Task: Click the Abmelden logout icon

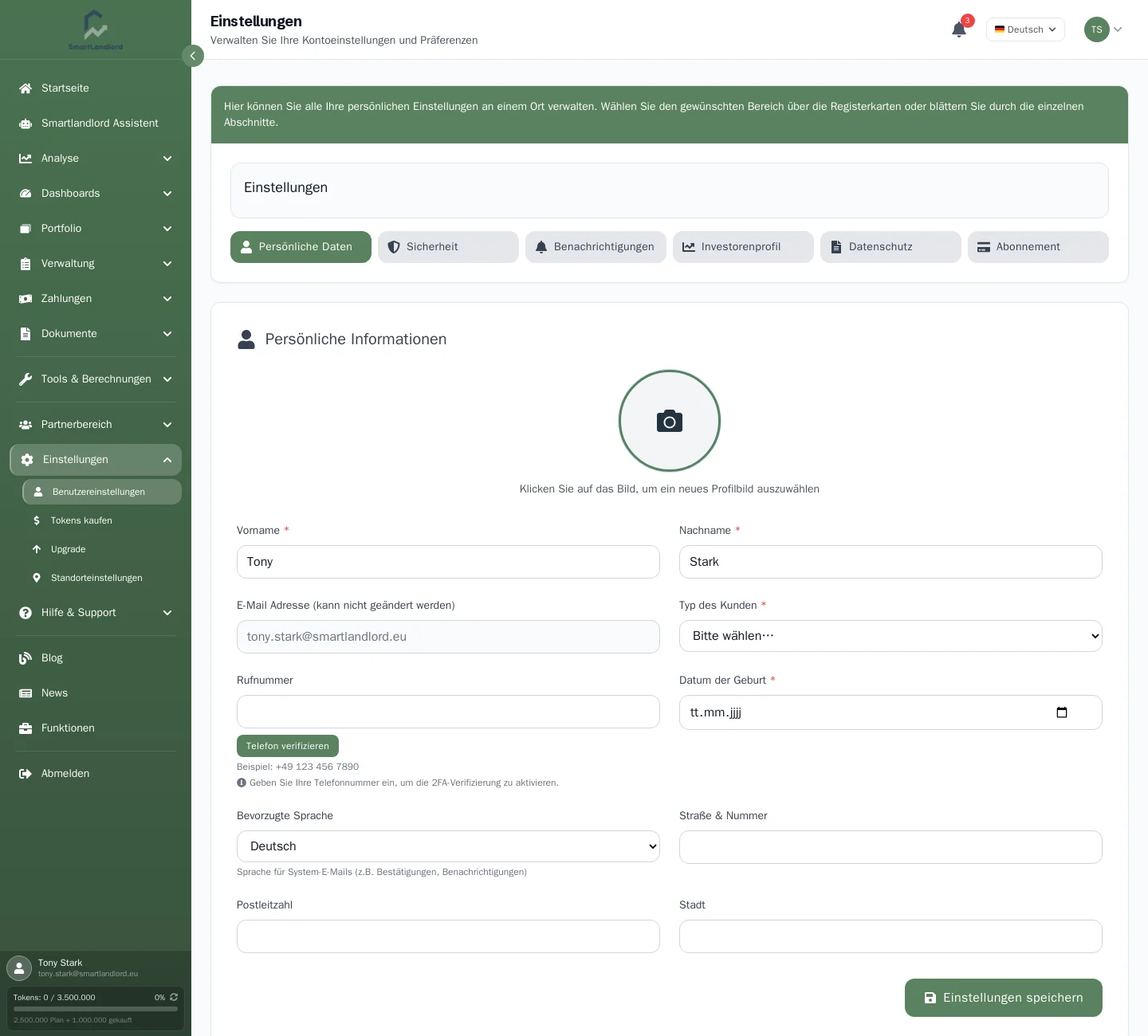Action: pos(26,774)
